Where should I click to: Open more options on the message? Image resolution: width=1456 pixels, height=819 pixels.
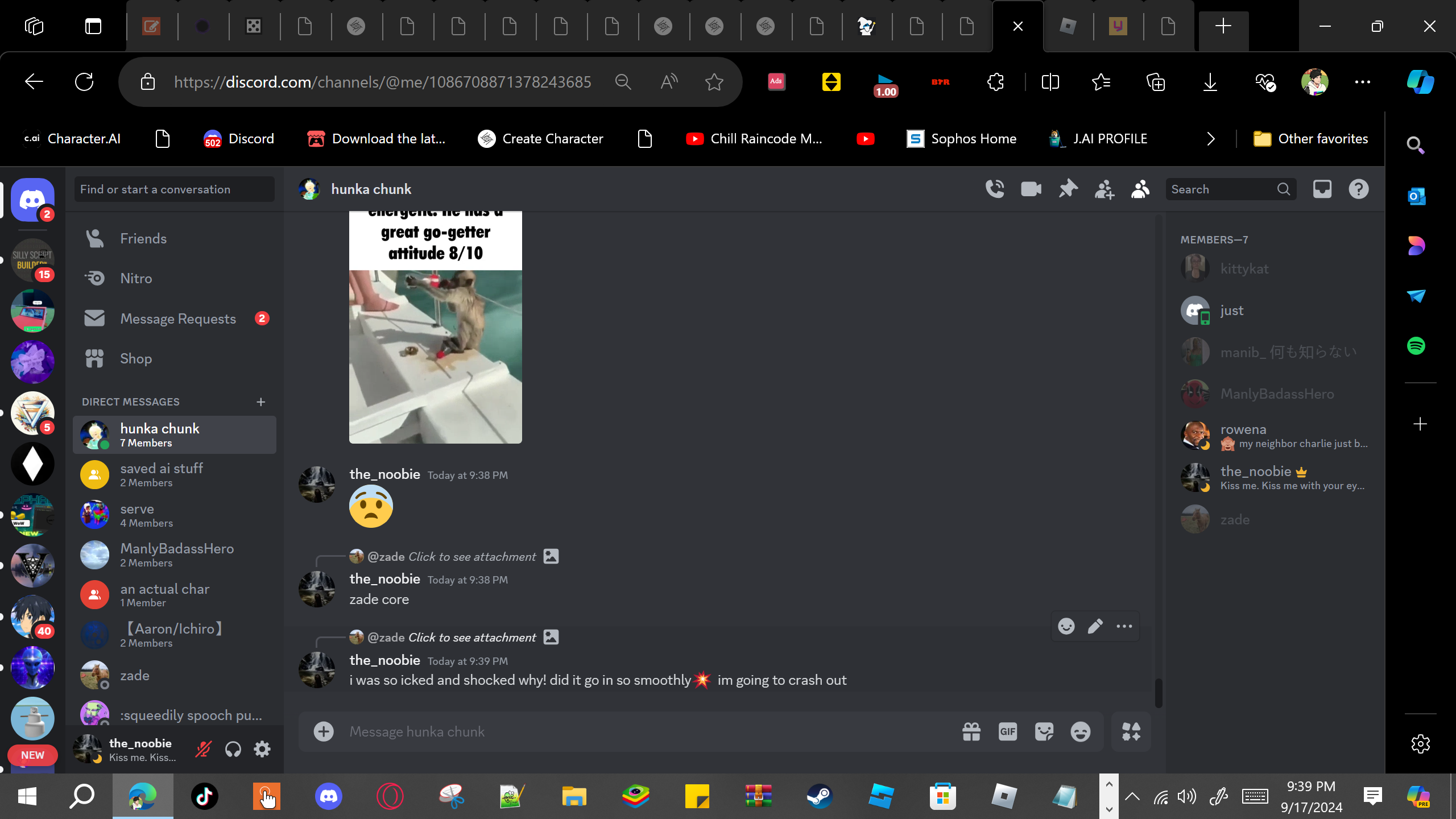coord(1124,626)
